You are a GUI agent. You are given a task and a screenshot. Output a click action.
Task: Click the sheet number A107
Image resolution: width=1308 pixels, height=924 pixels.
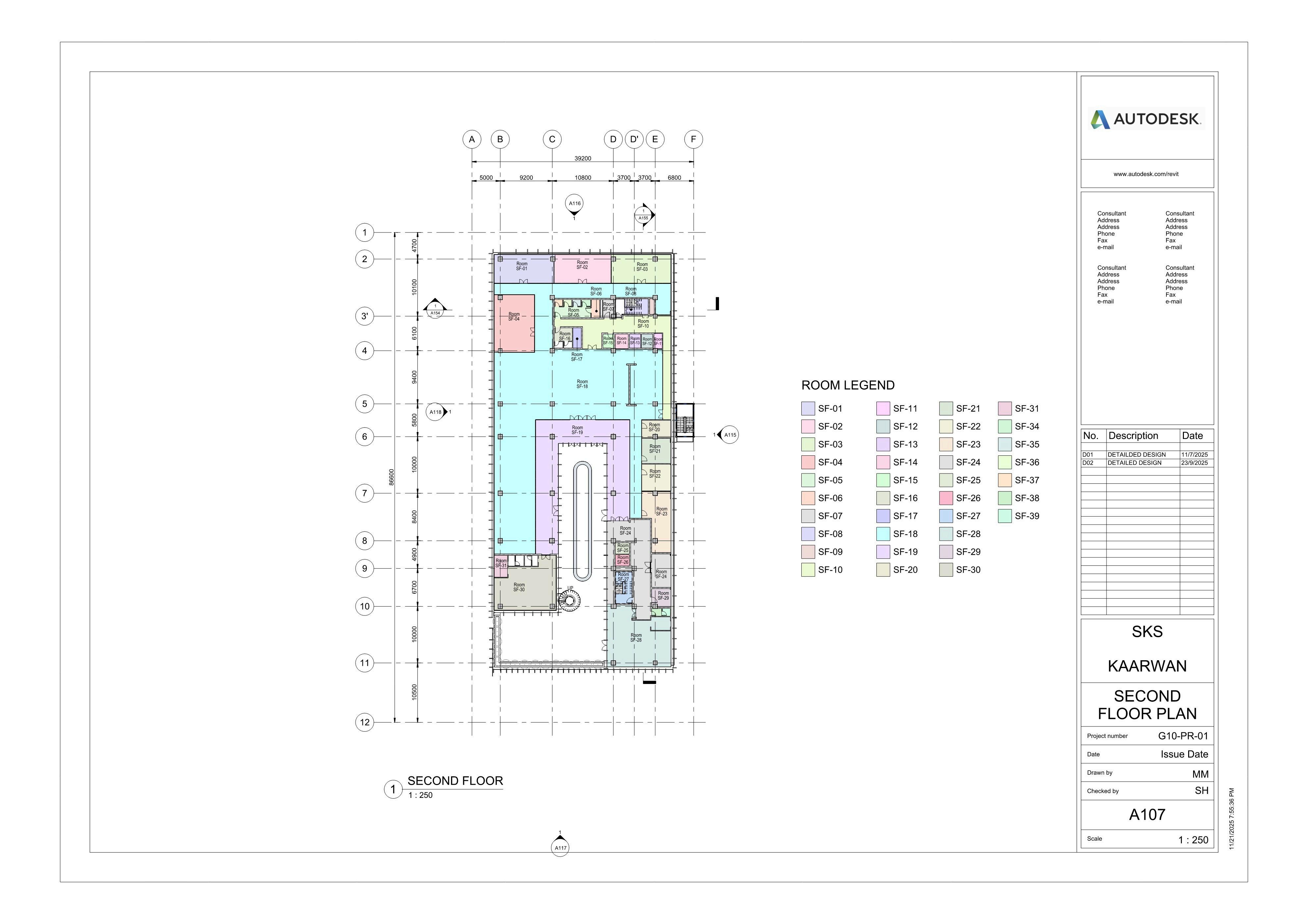1147,815
